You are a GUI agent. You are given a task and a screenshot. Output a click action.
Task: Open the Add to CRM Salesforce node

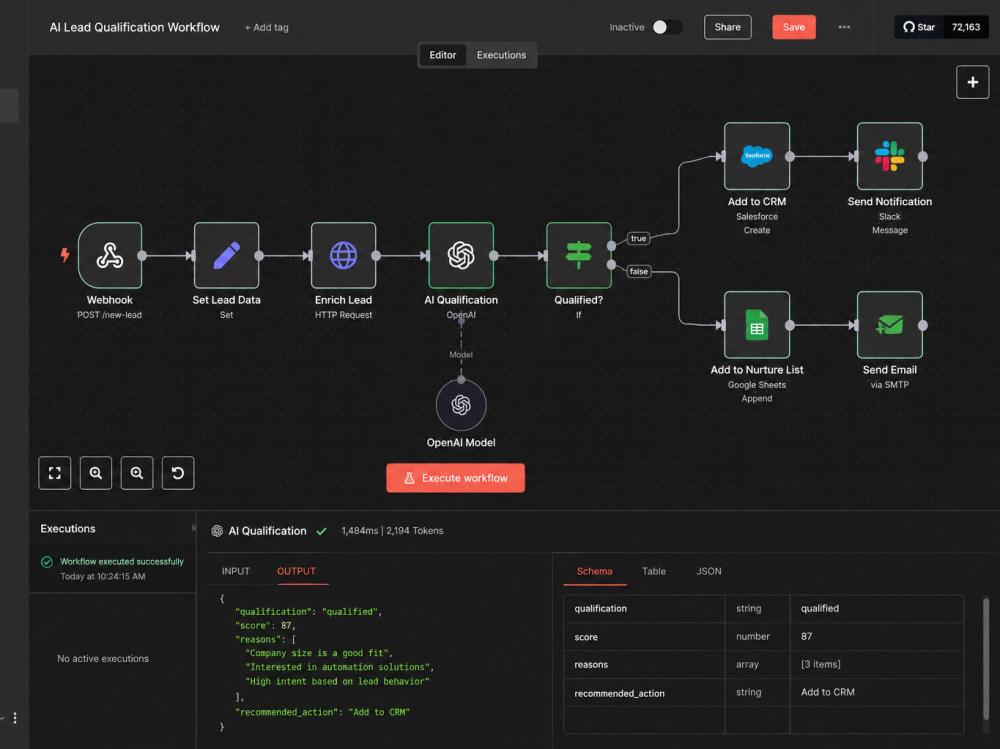[x=757, y=156]
